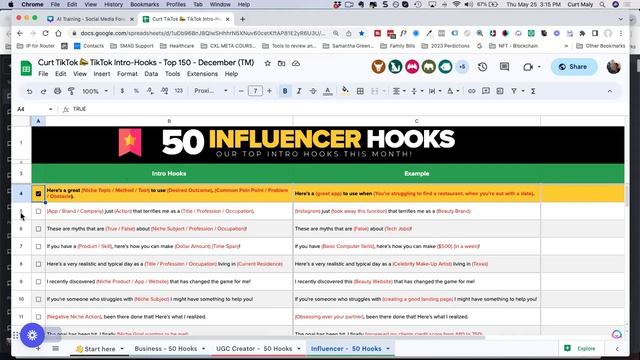Open the fill color picker

point(345,91)
